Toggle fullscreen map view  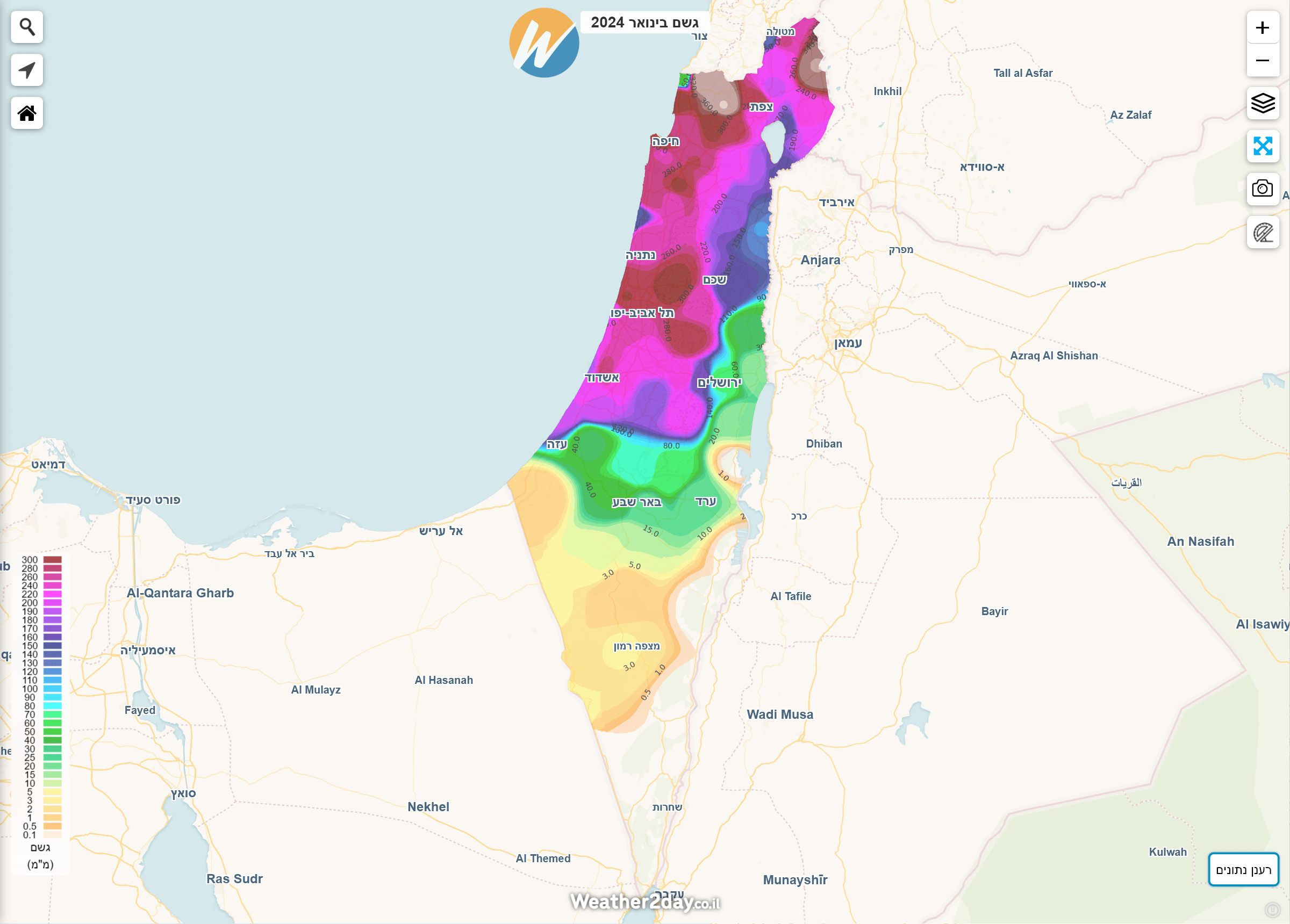click(1263, 146)
